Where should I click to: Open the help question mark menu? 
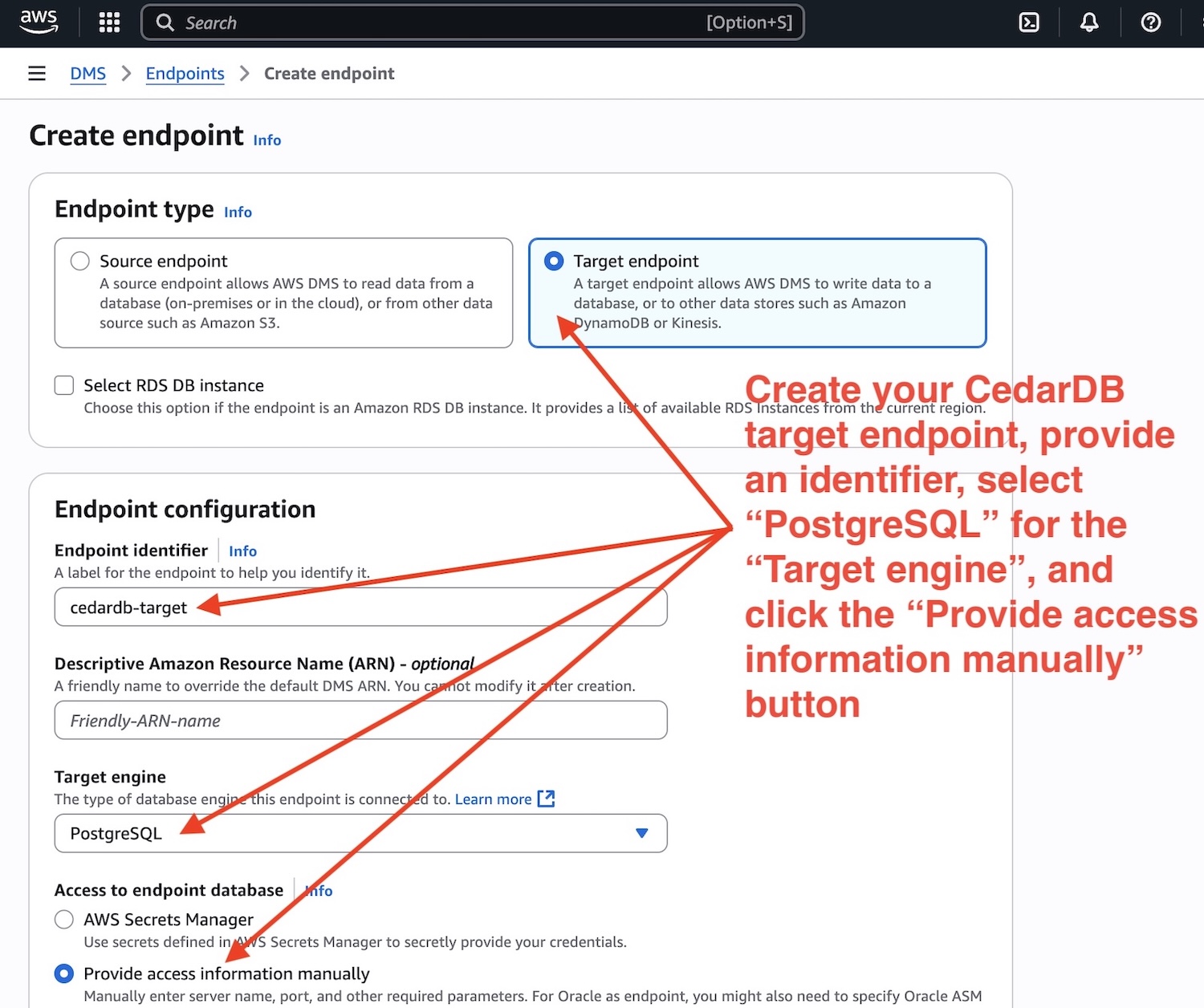click(x=1150, y=22)
